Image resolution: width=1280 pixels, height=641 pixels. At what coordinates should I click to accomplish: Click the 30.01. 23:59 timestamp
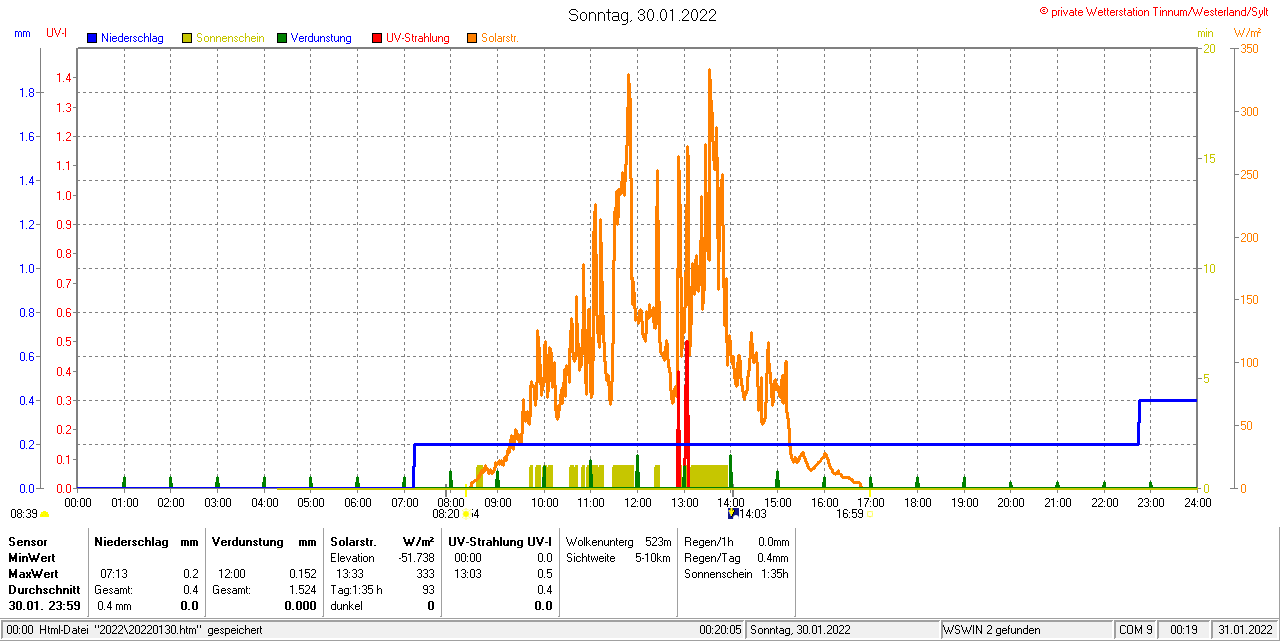tap(44, 605)
